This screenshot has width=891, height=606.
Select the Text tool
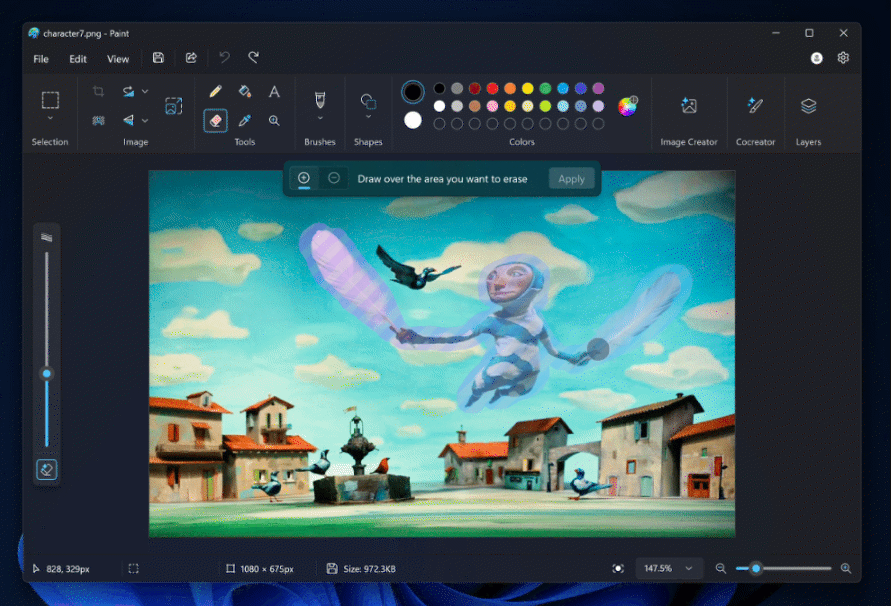click(274, 91)
